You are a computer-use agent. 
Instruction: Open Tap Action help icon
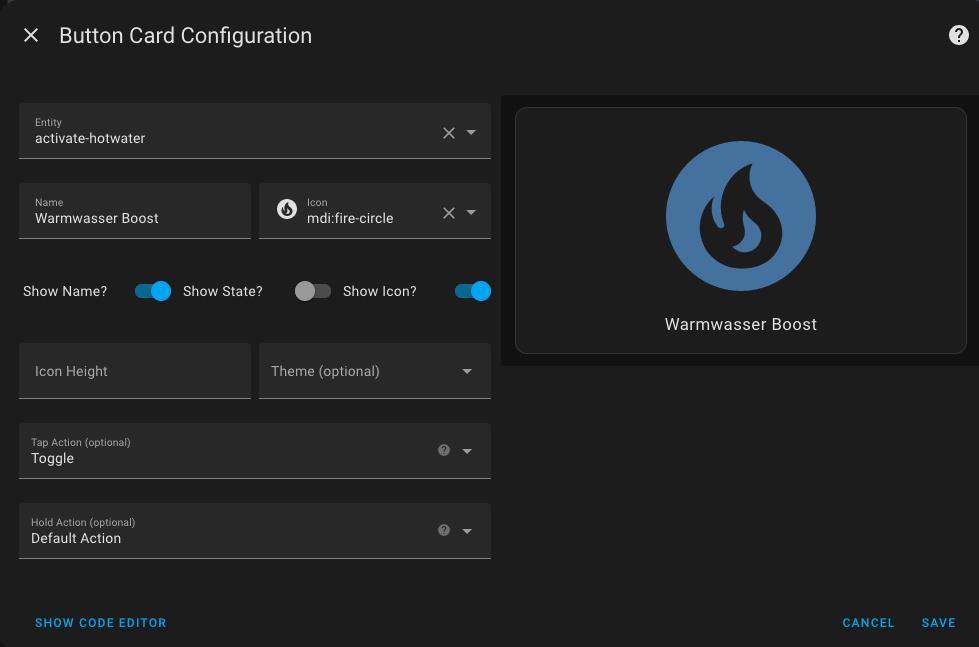pyautogui.click(x=444, y=450)
